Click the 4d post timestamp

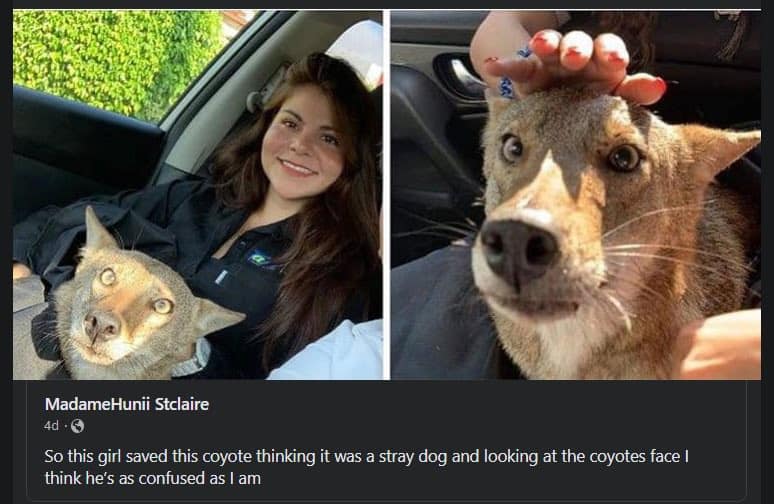click(52, 427)
